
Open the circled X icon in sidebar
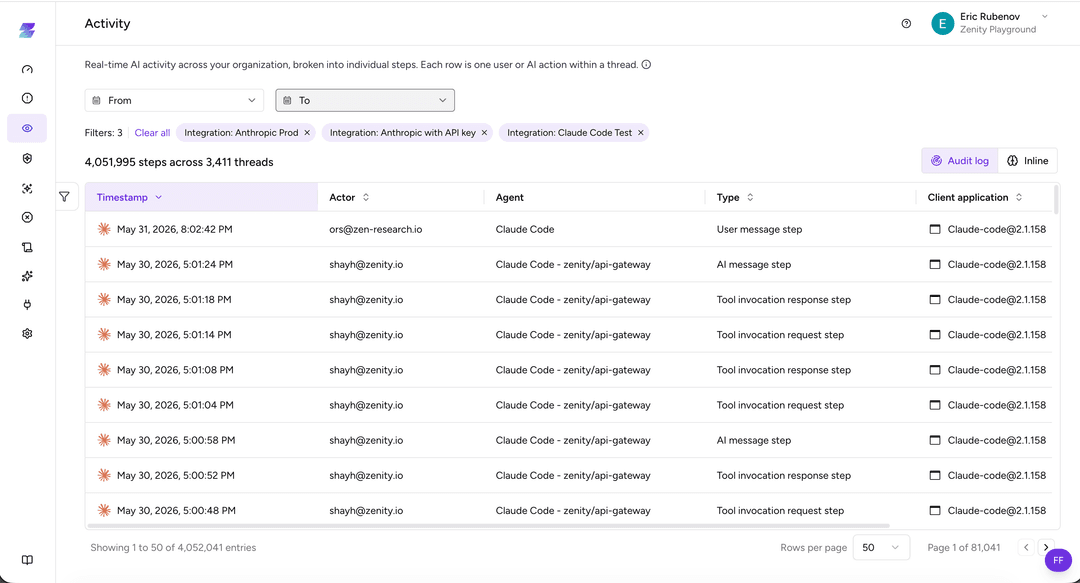pyautogui.click(x=27, y=217)
